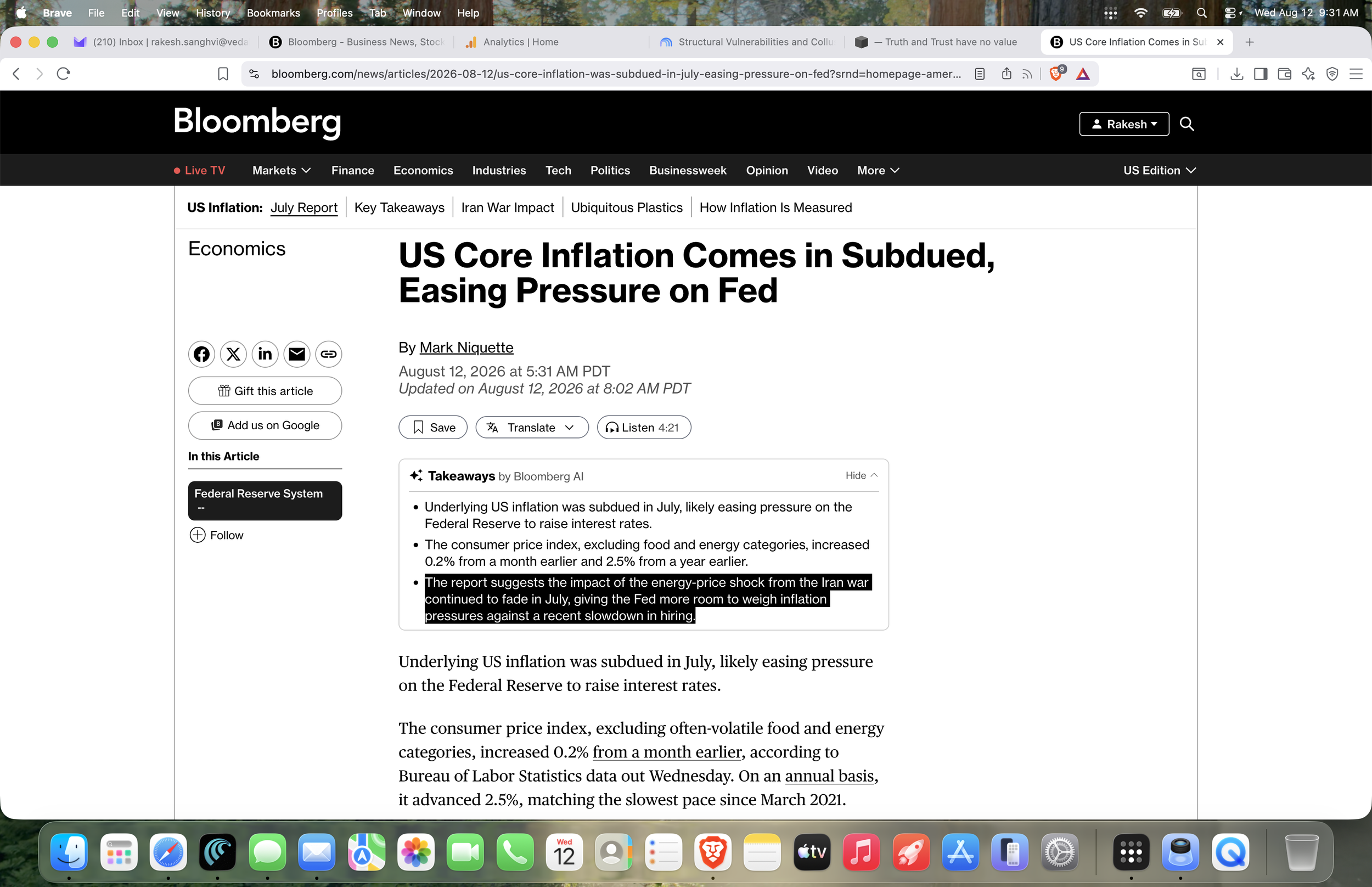
Task: Open Brave Wallet icon
Action: [1285, 74]
